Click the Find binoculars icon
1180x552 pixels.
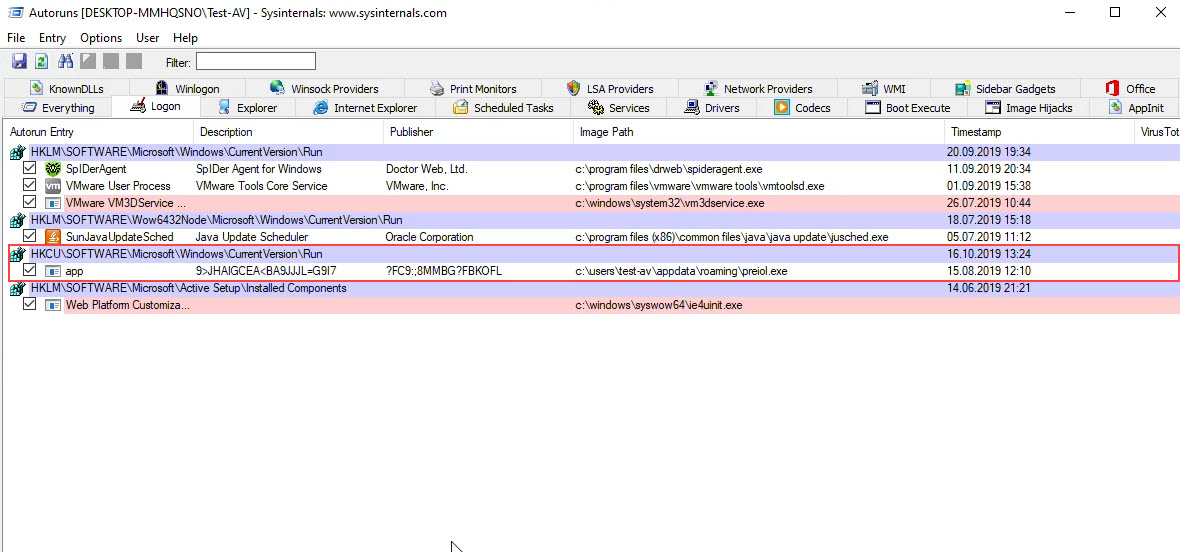pyautogui.click(x=66, y=62)
